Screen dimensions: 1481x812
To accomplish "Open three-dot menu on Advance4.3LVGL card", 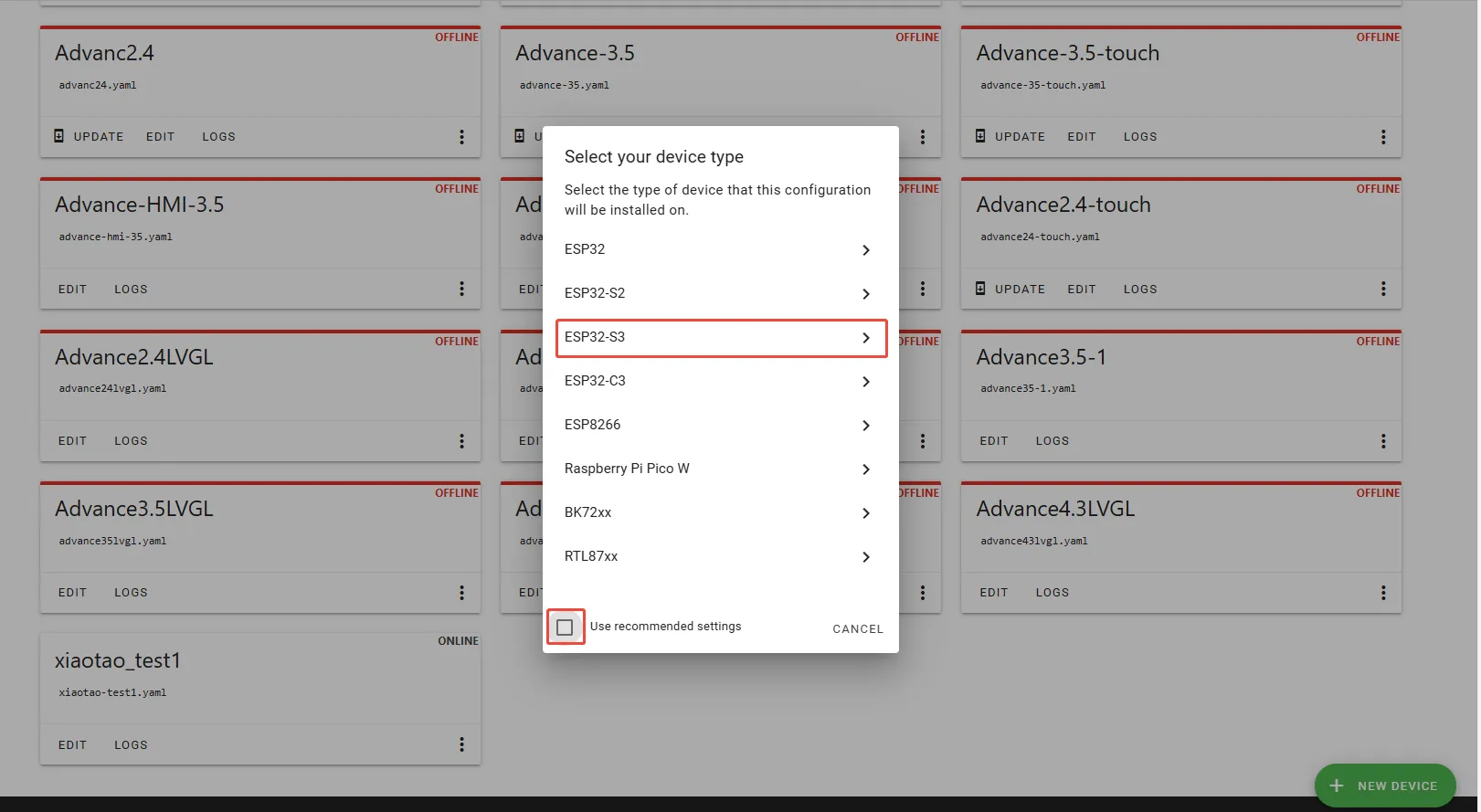I will [x=1383, y=593].
